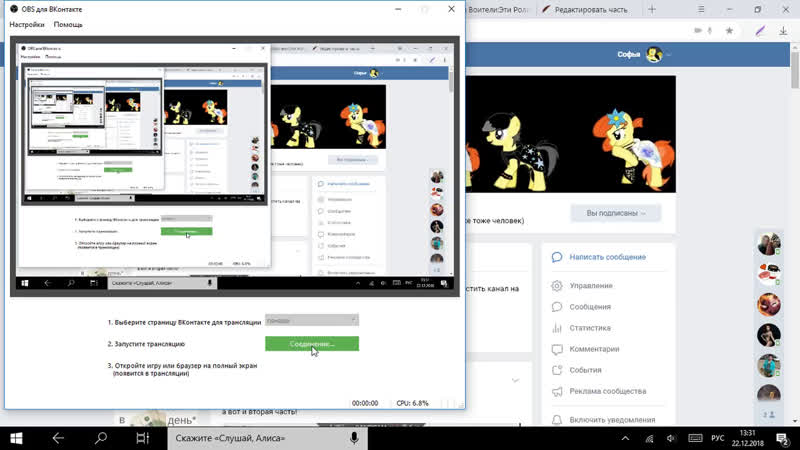
Task: Click the bookmark star icon in the address bar
Action: (x=729, y=31)
